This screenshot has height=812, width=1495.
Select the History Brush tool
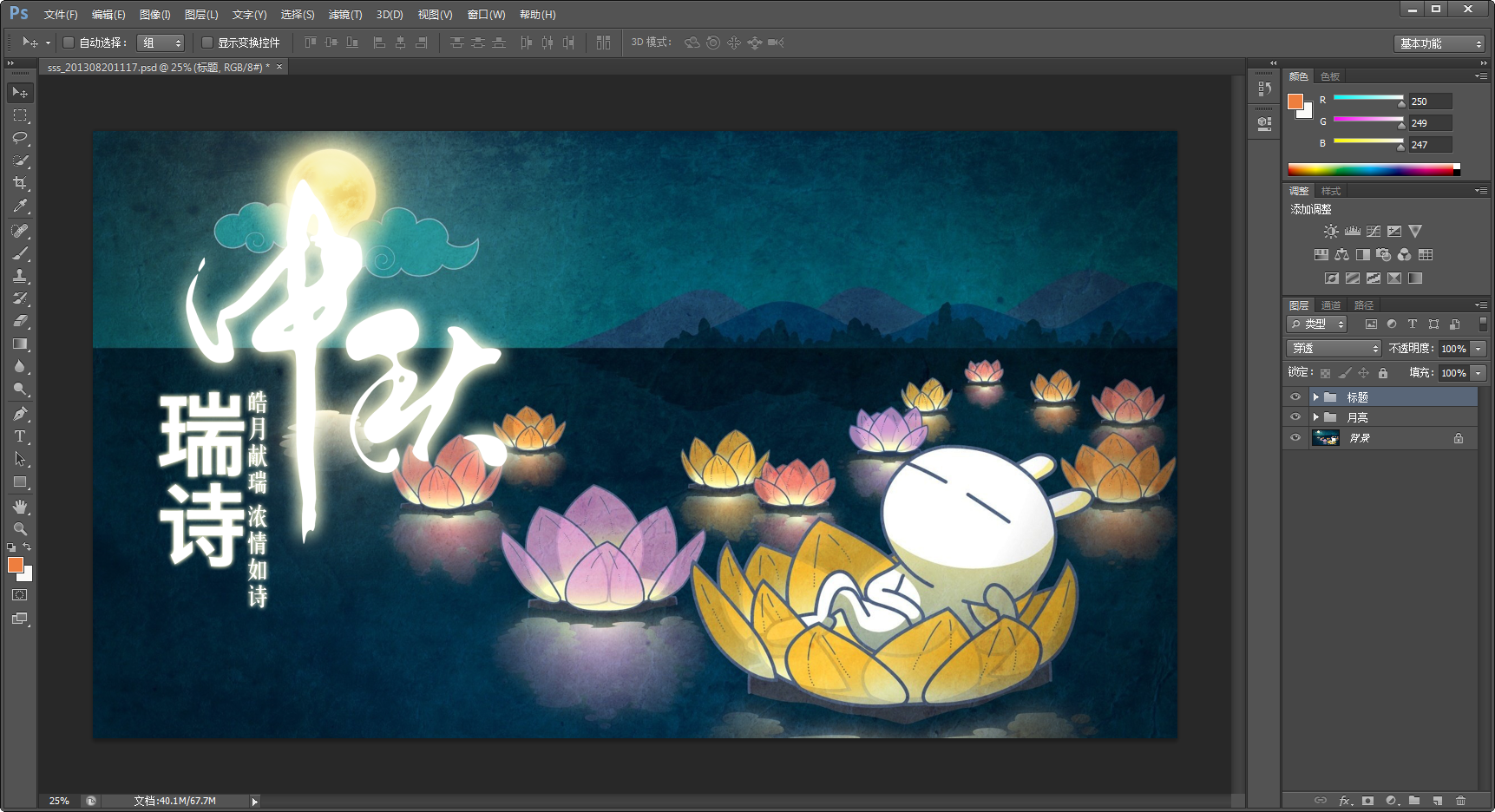point(20,298)
